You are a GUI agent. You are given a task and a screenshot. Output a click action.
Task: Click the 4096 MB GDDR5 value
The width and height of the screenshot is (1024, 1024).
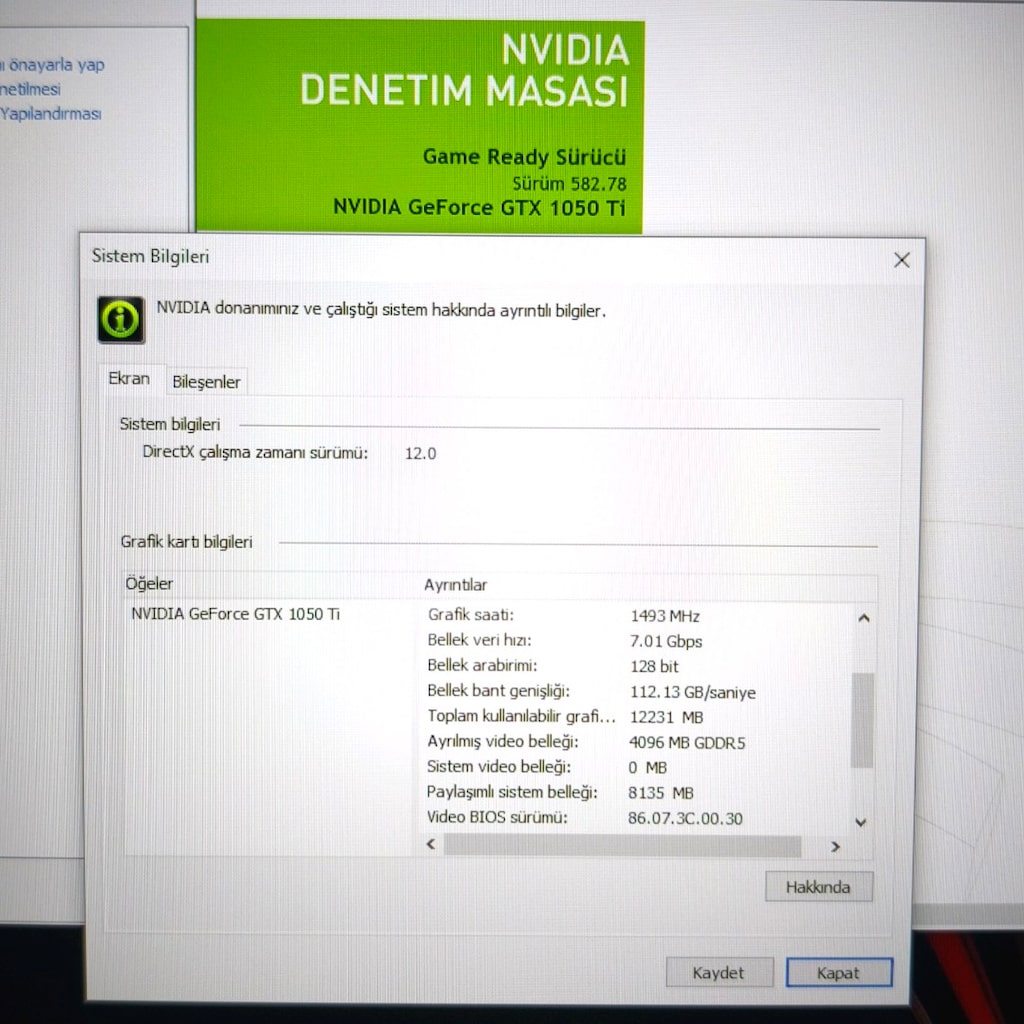[687, 743]
